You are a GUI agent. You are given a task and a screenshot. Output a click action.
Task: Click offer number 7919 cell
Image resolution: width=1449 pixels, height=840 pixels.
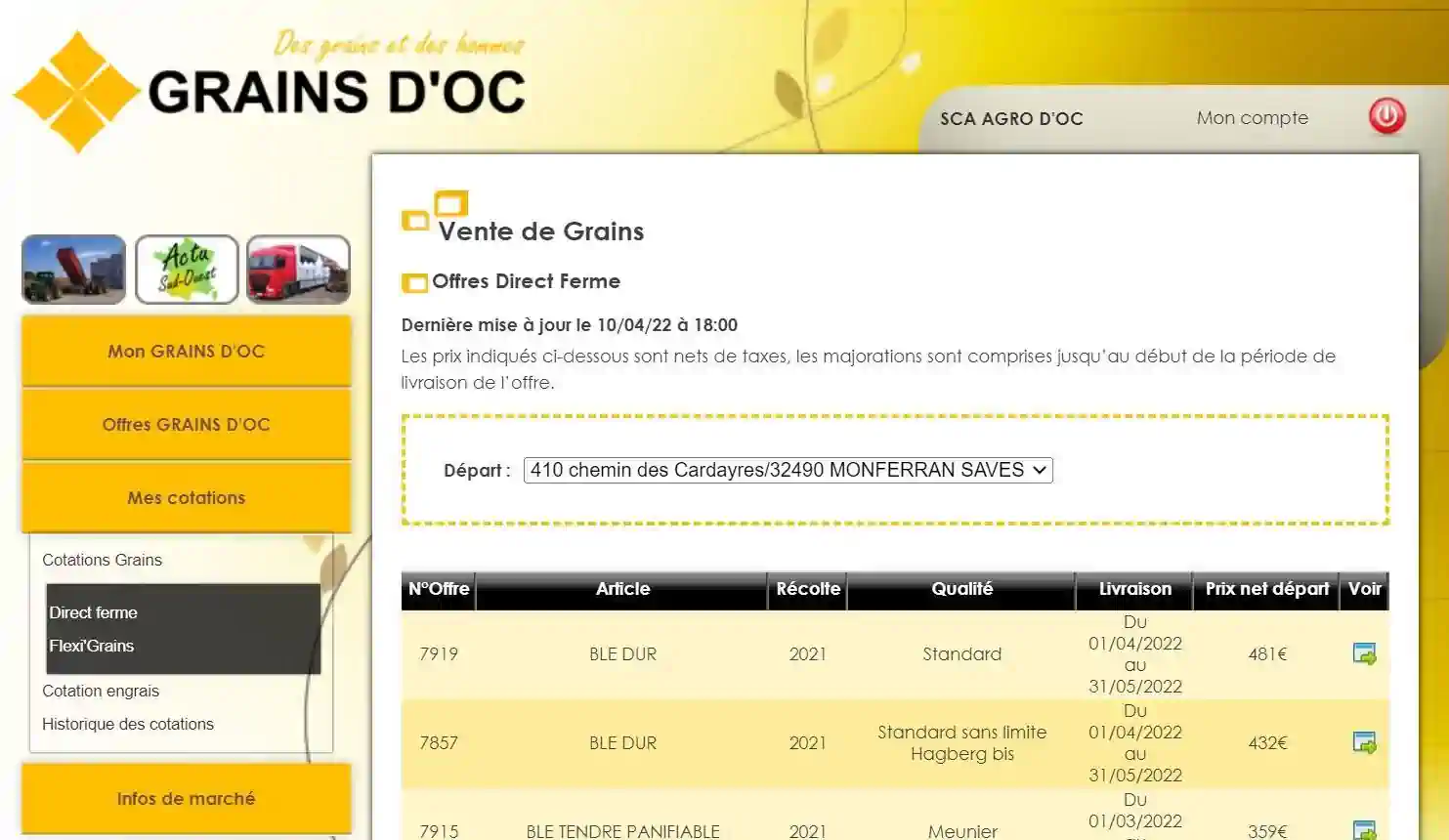click(439, 654)
